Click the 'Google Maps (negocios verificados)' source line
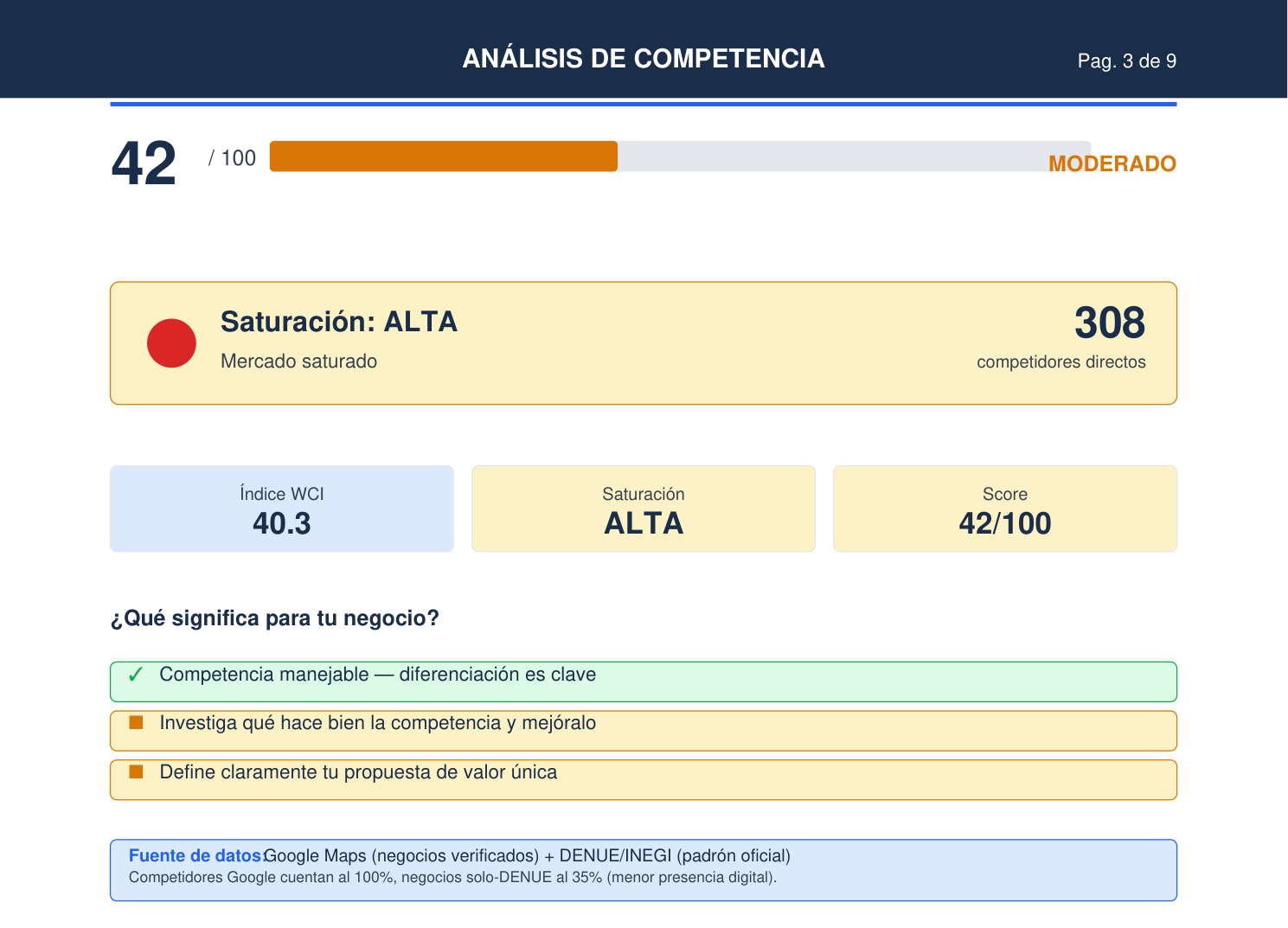This screenshot has height=928, width=1288. point(527,855)
